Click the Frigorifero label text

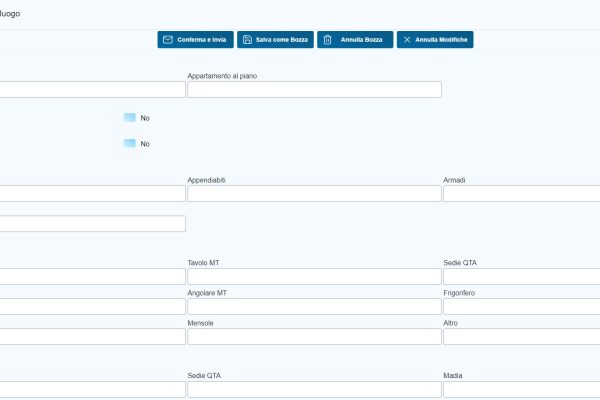tap(459, 293)
